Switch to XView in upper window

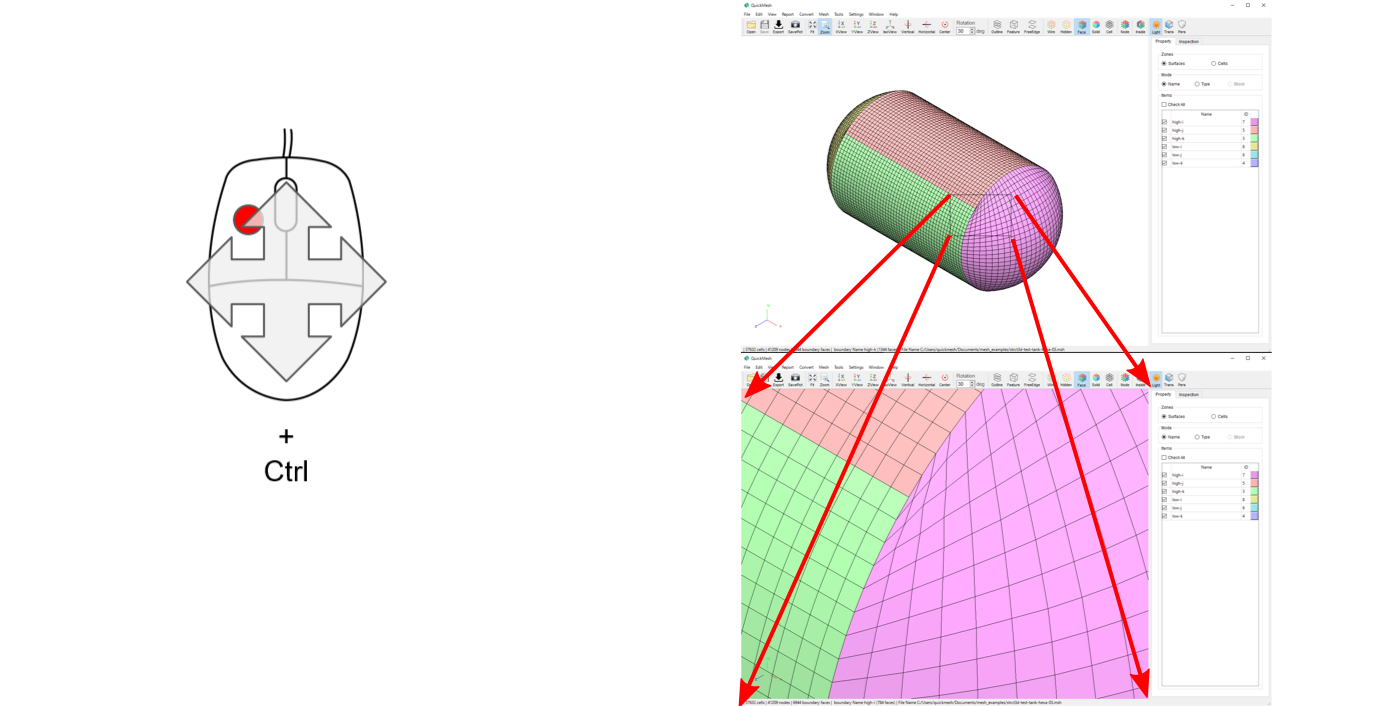tap(841, 26)
